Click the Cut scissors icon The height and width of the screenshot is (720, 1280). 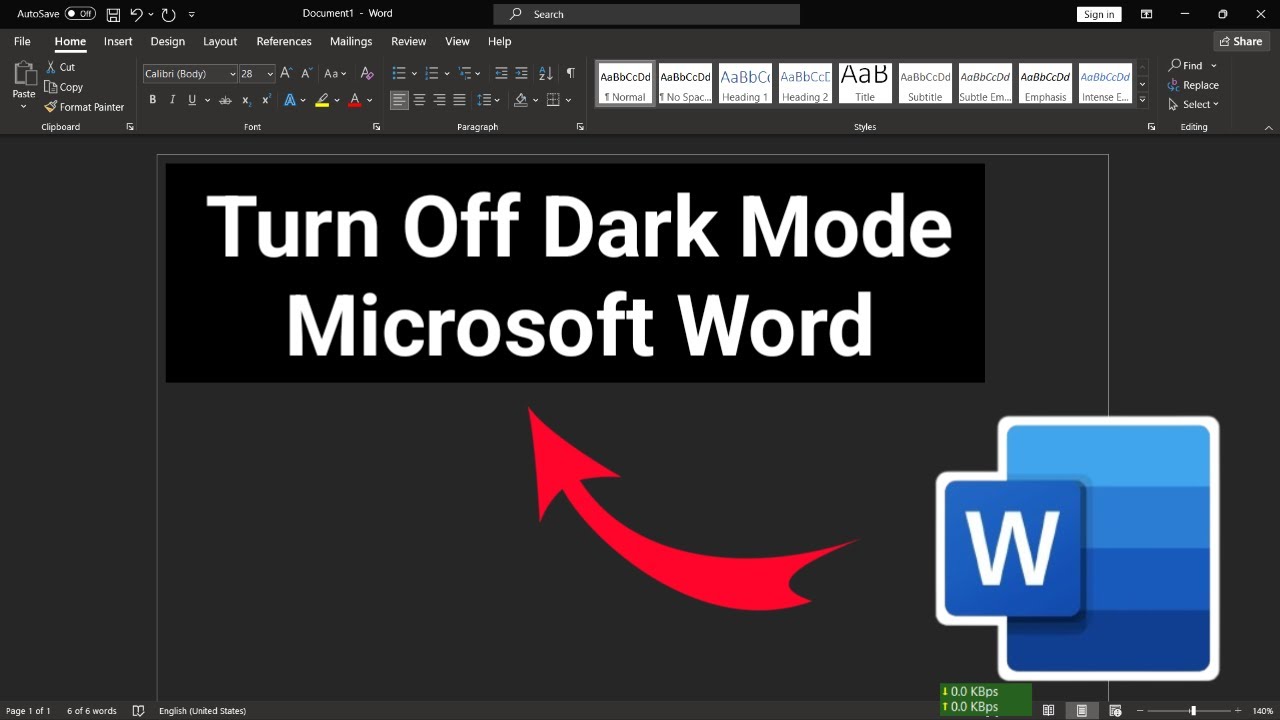pyautogui.click(x=51, y=67)
